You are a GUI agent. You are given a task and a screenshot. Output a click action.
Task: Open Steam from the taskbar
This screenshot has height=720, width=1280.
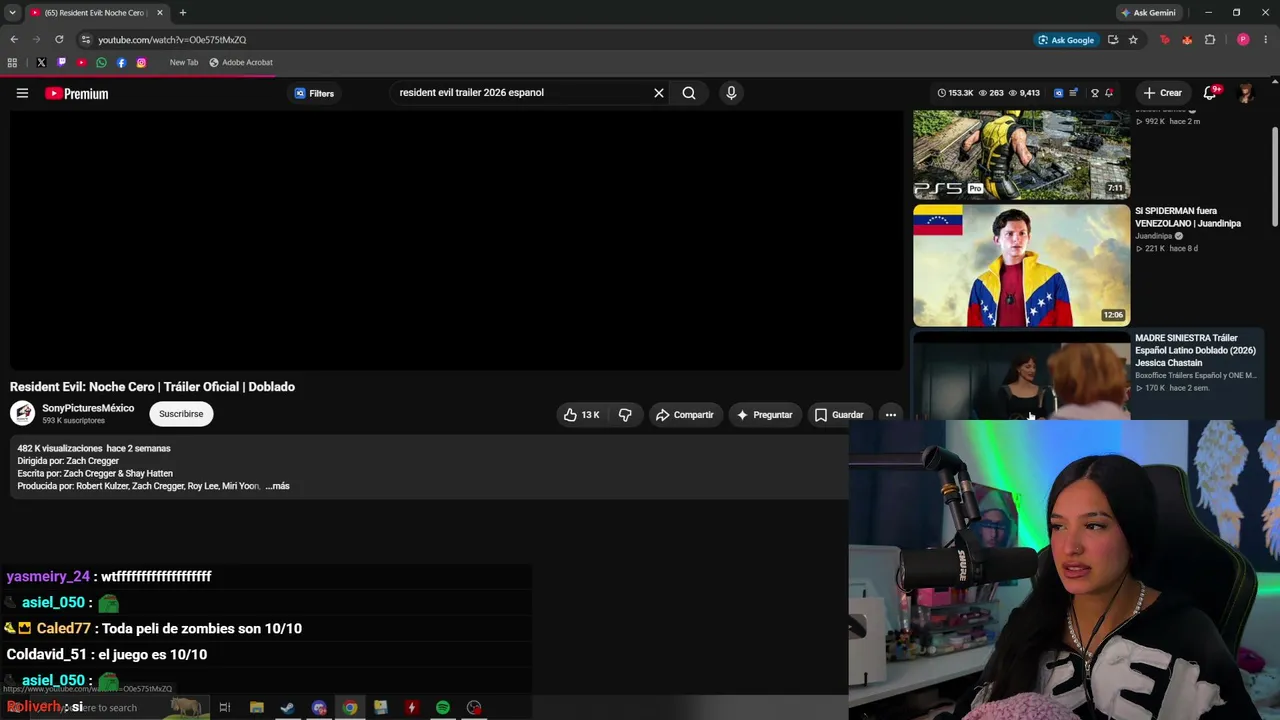click(x=287, y=708)
